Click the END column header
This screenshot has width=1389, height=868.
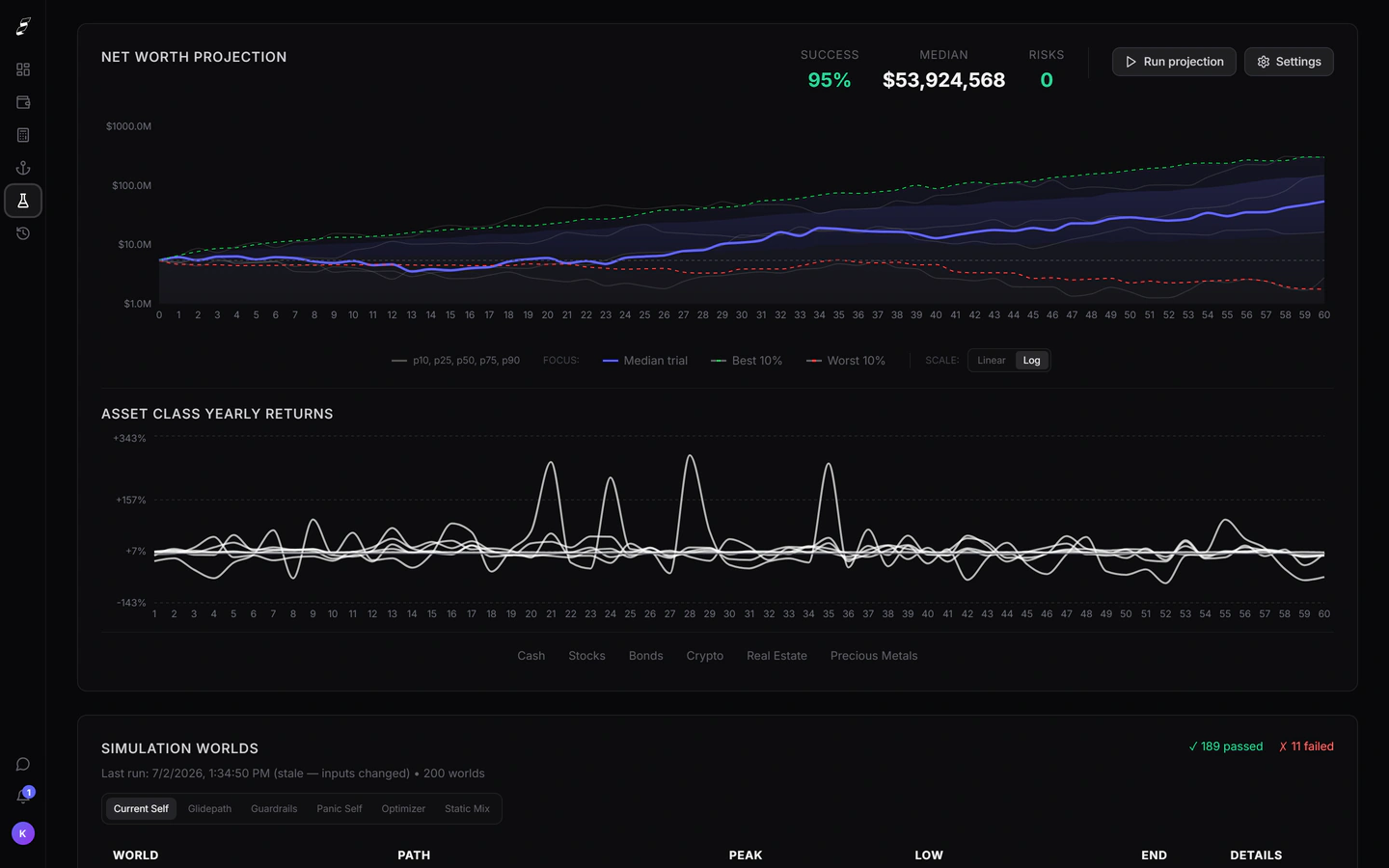pos(1154,855)
